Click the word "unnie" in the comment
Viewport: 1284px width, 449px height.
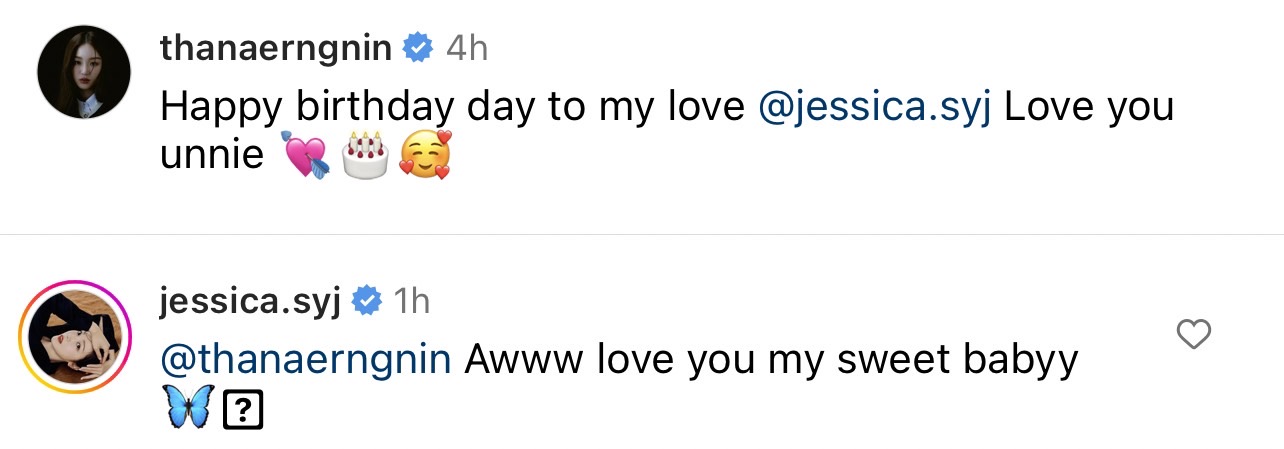point(212,156)
